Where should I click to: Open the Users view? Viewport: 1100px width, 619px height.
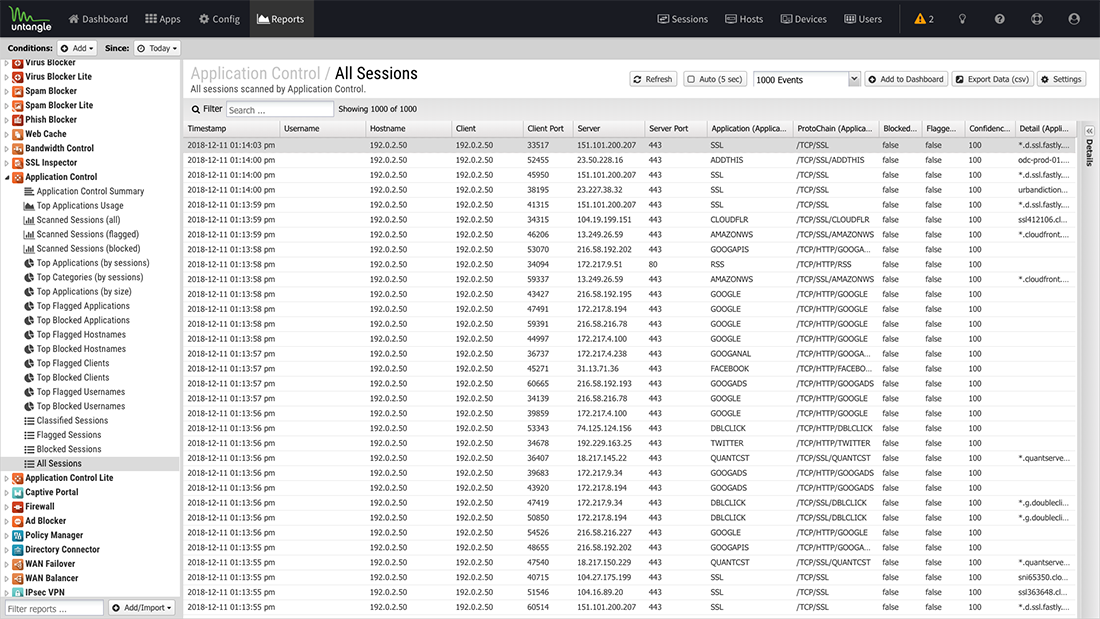tap(863, 19)
